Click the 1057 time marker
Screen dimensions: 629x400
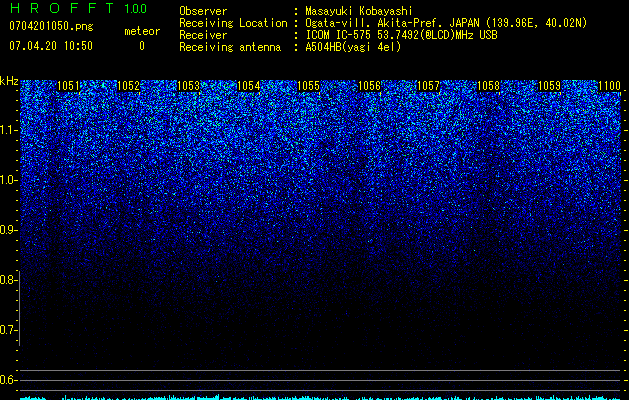pos(429,86)
